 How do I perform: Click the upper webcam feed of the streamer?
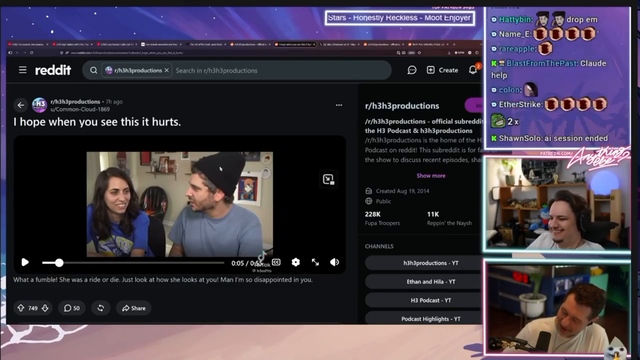pyautogui.click(x=557, y=204)
